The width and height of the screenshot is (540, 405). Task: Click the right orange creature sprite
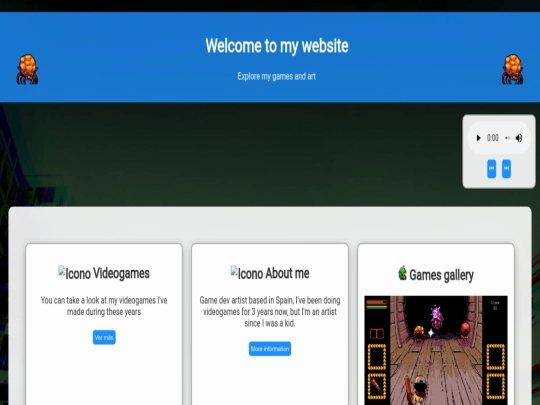click(512, 69)
